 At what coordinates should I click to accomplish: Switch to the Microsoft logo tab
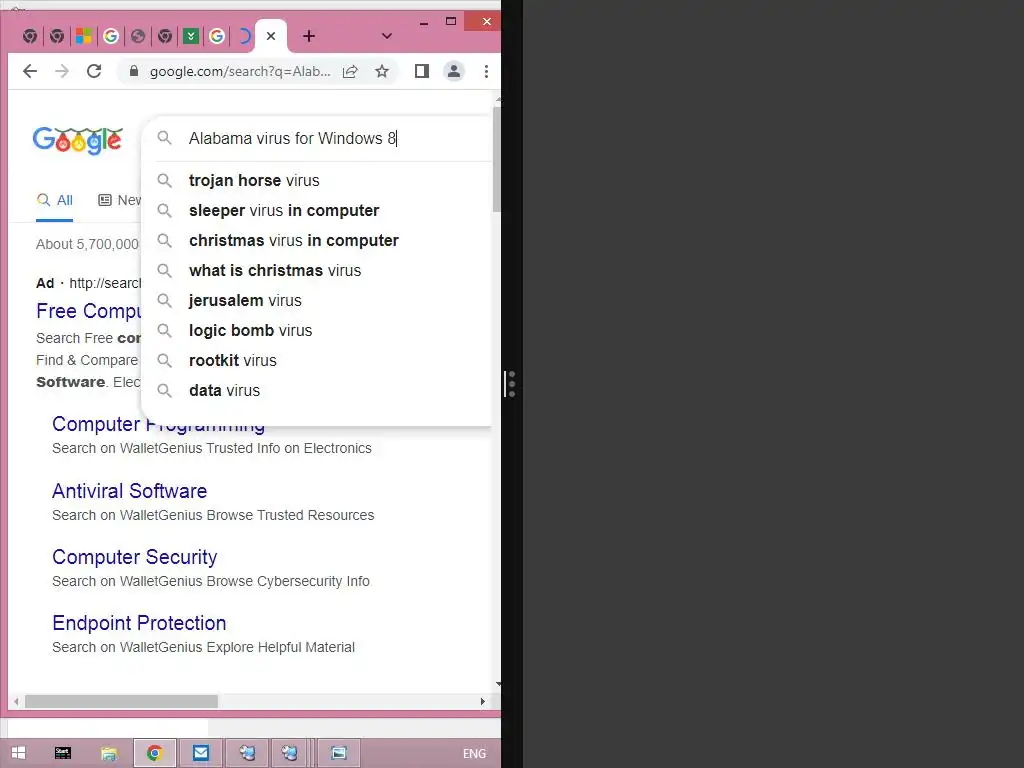(84, 36)
